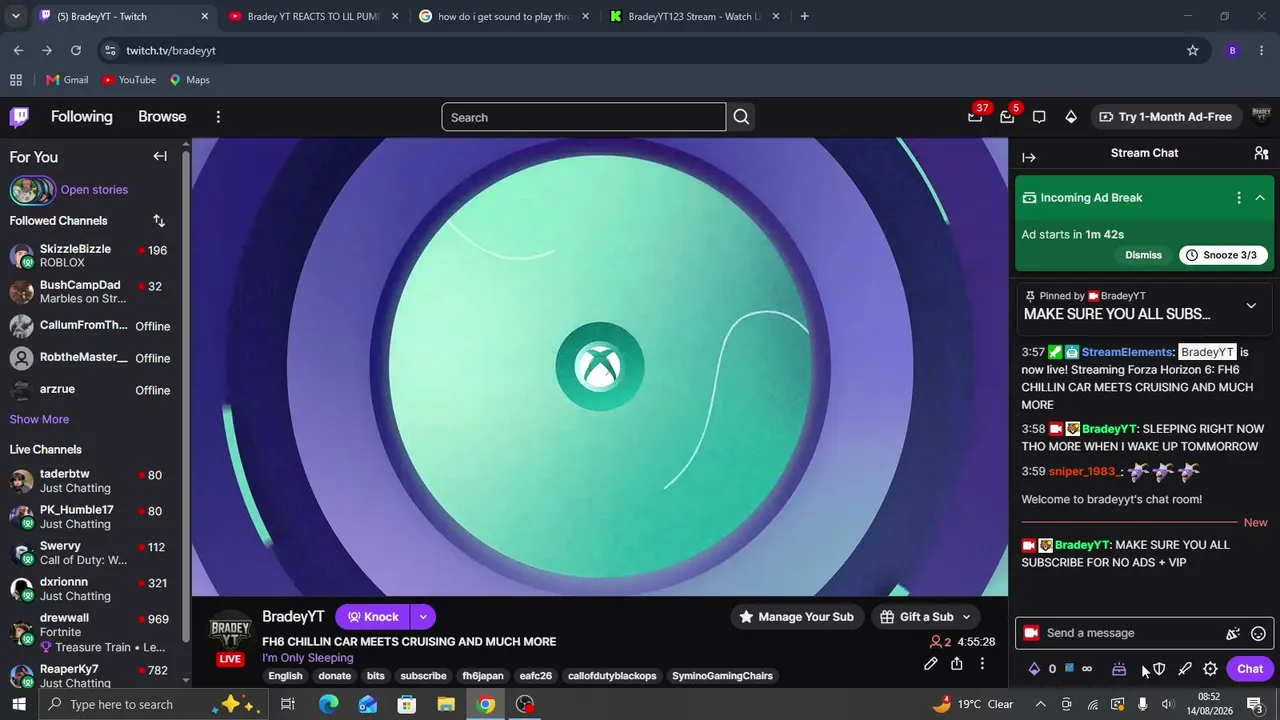Expand the pinned chat message
The image size is (1280, 720).
click(1251, 306)
